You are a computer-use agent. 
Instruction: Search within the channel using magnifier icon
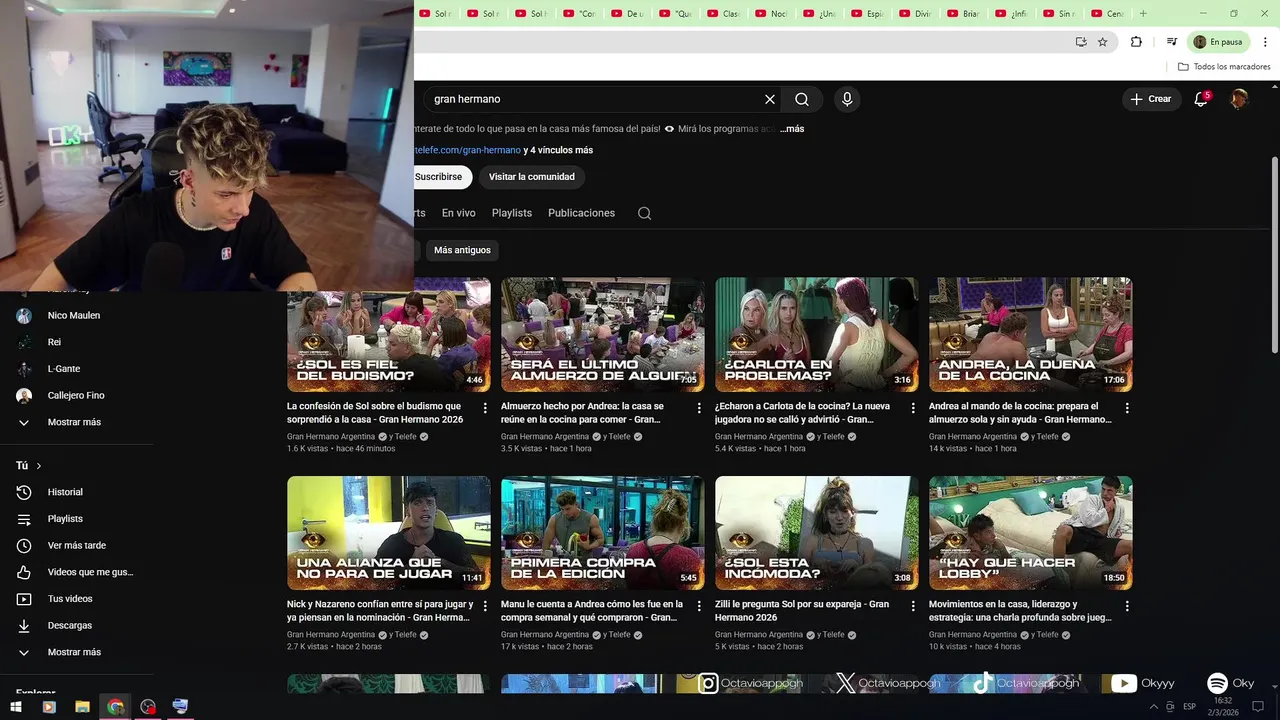coord(644,213)
